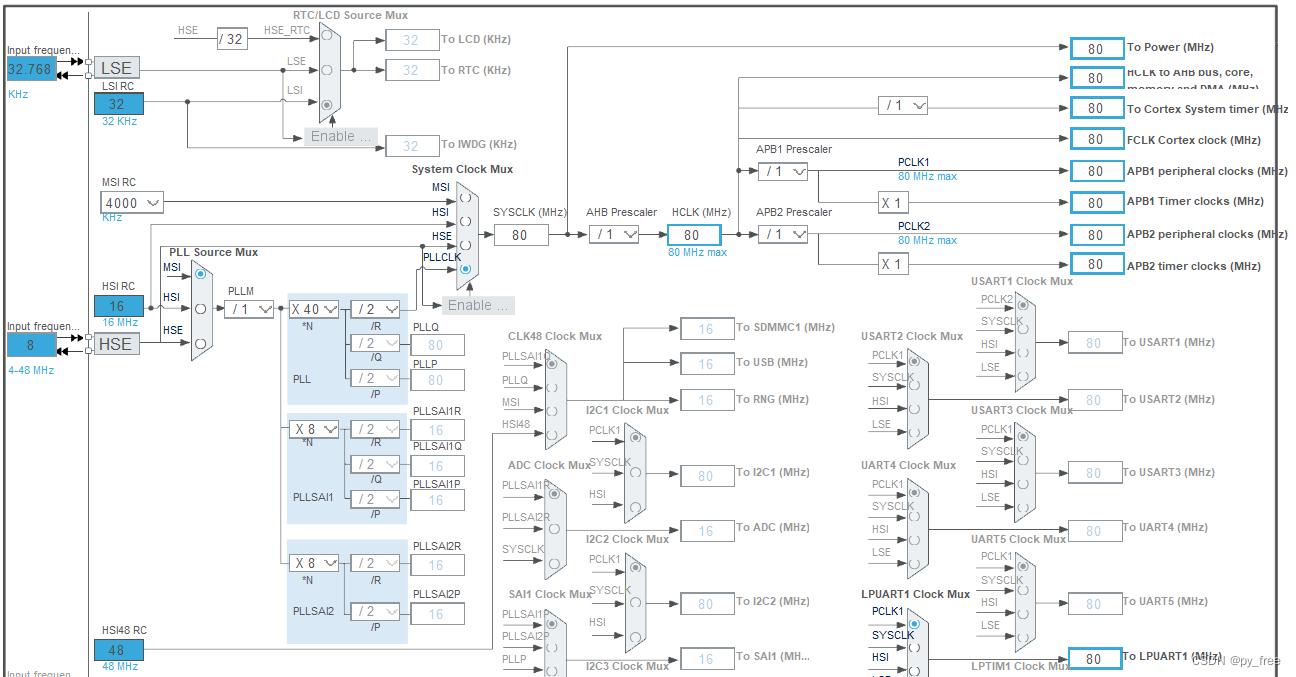Select SYSCLK in the USART2 Clock Mux
Image resolution: width=1296 pixels, height=677 pixels.
click(914, 383)
